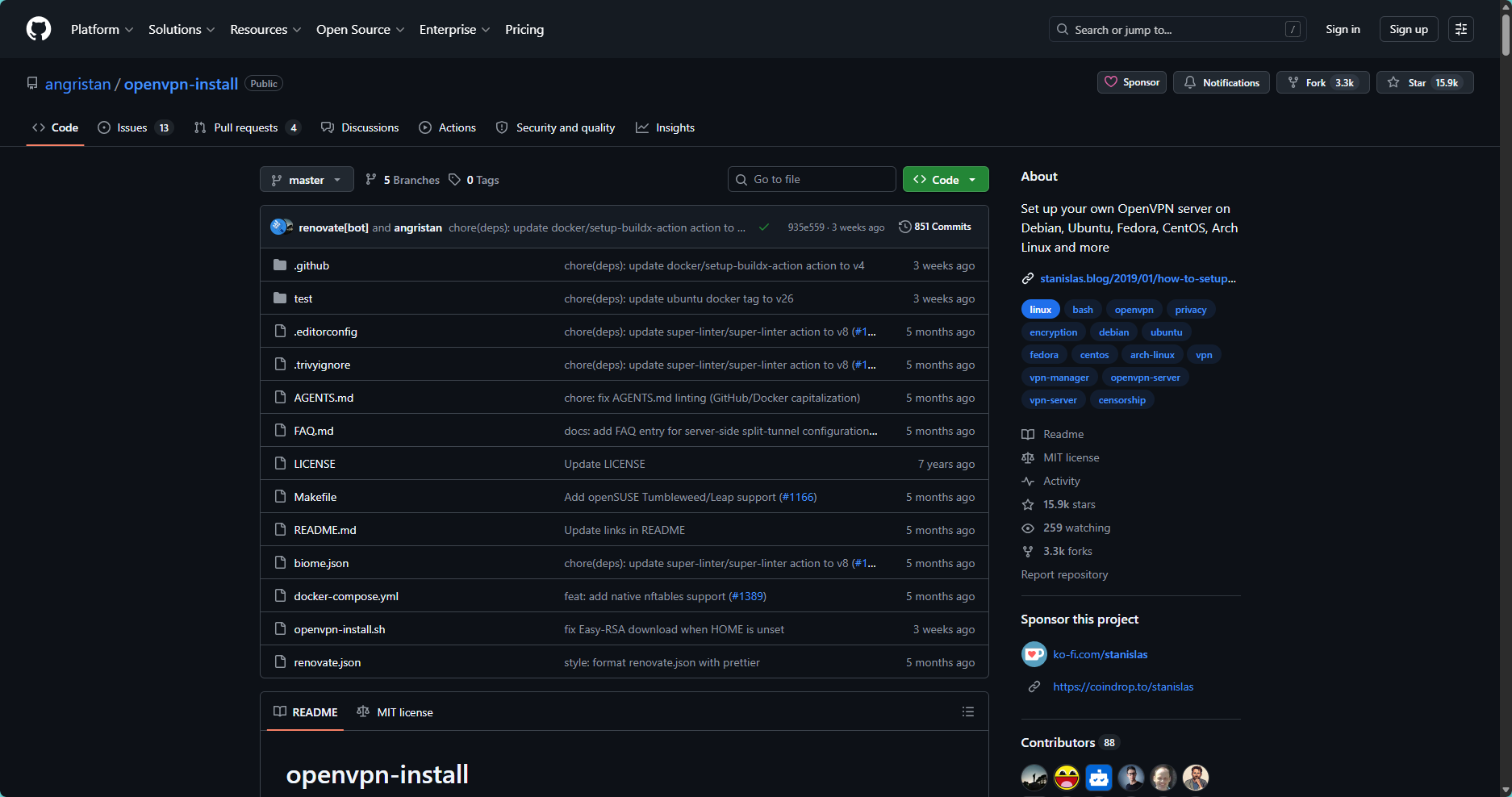Click the clock icon next to 851 Commits
The height and width of the screenshot is (797, 1512).
[905, 227]
